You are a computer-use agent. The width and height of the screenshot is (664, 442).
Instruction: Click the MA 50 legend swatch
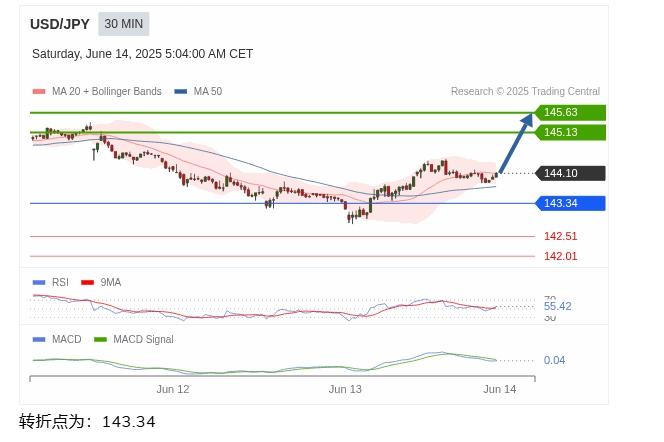click(x=181, y=91)
